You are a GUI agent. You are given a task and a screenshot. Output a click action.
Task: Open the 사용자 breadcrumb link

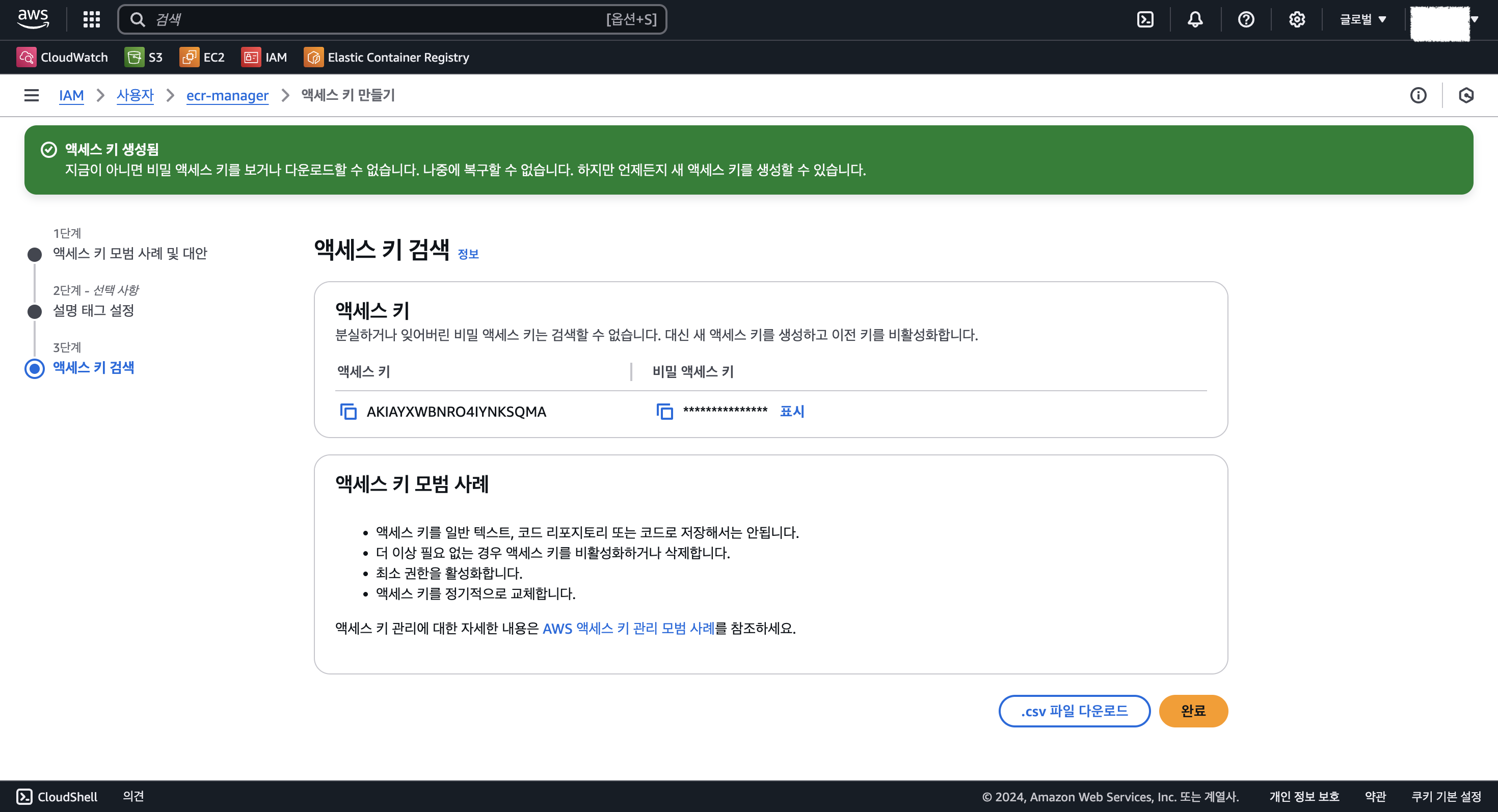135,95
